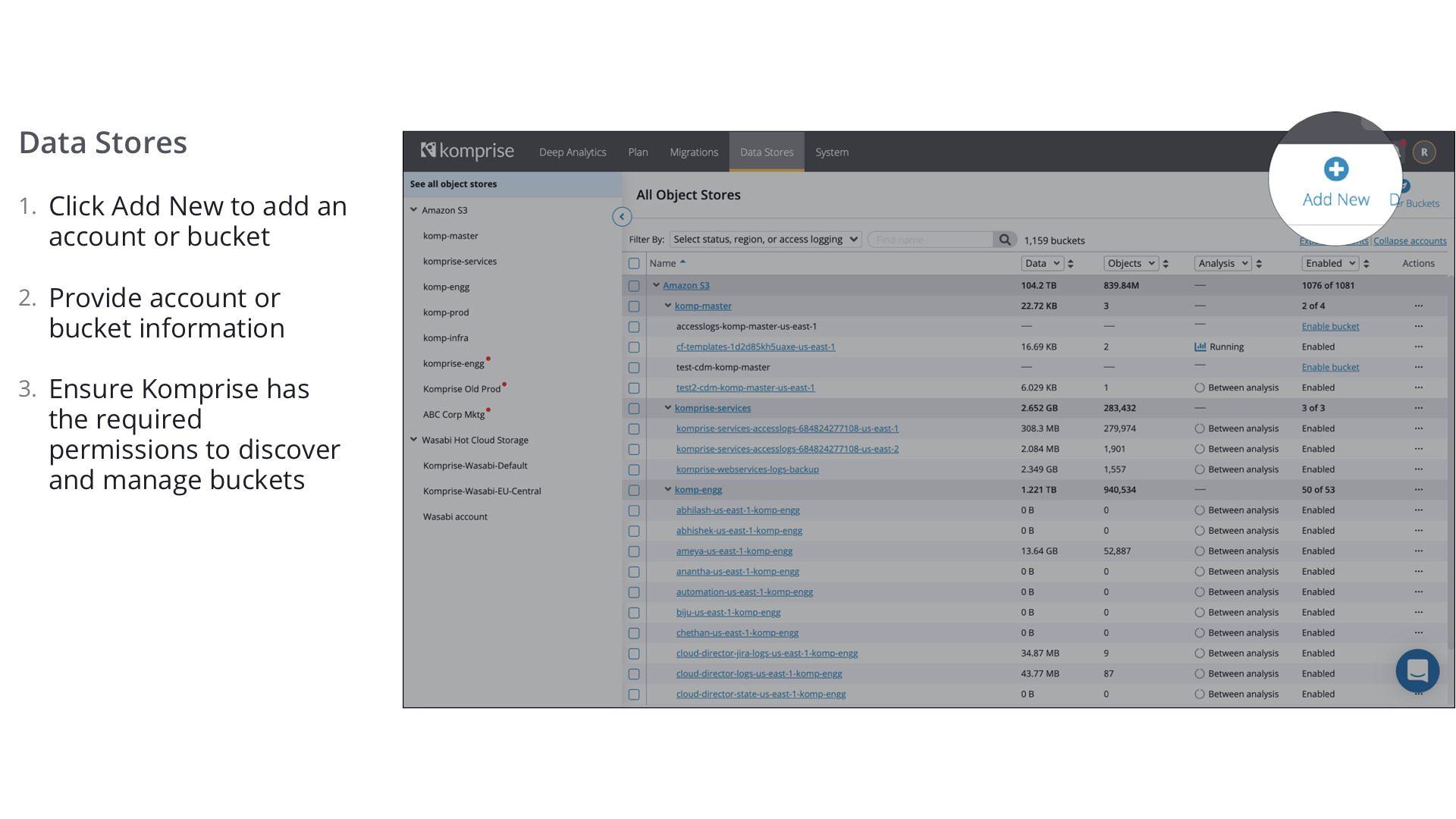
Task: Select checkbox for accesslogs-komp-master-us-east-1
Action: (634, 327)
